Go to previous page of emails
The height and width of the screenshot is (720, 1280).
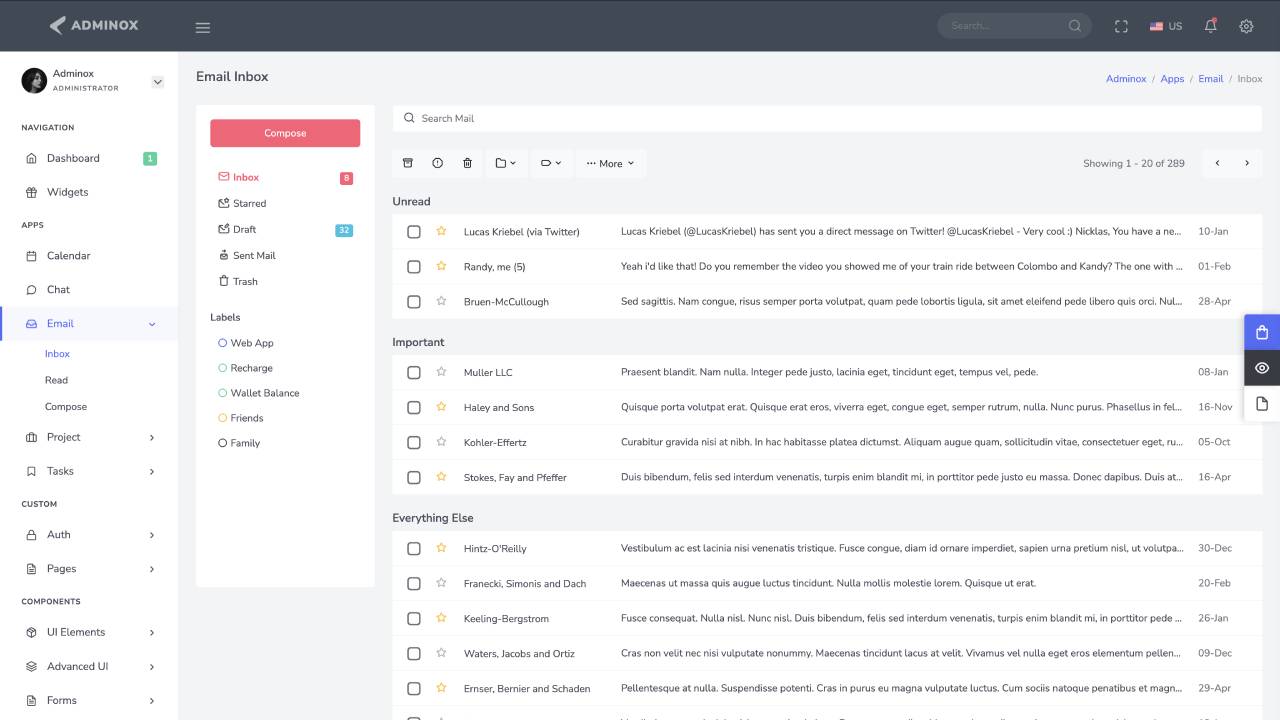click(x=1217, y=163)
